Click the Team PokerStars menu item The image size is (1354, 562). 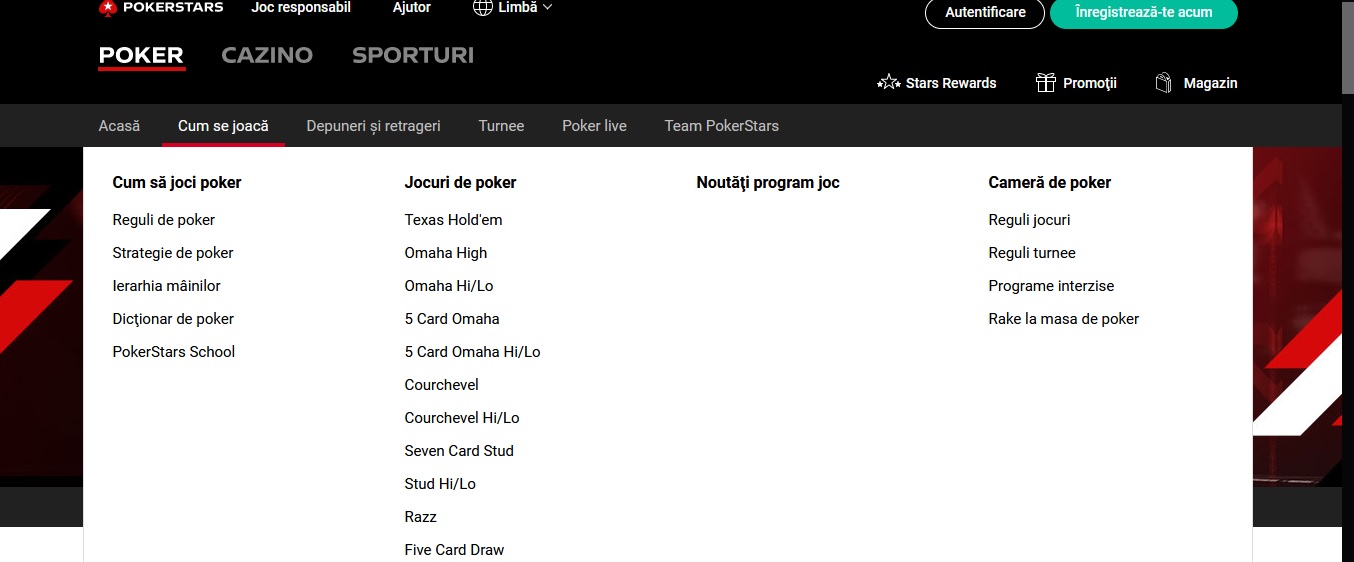click(722, 126)
